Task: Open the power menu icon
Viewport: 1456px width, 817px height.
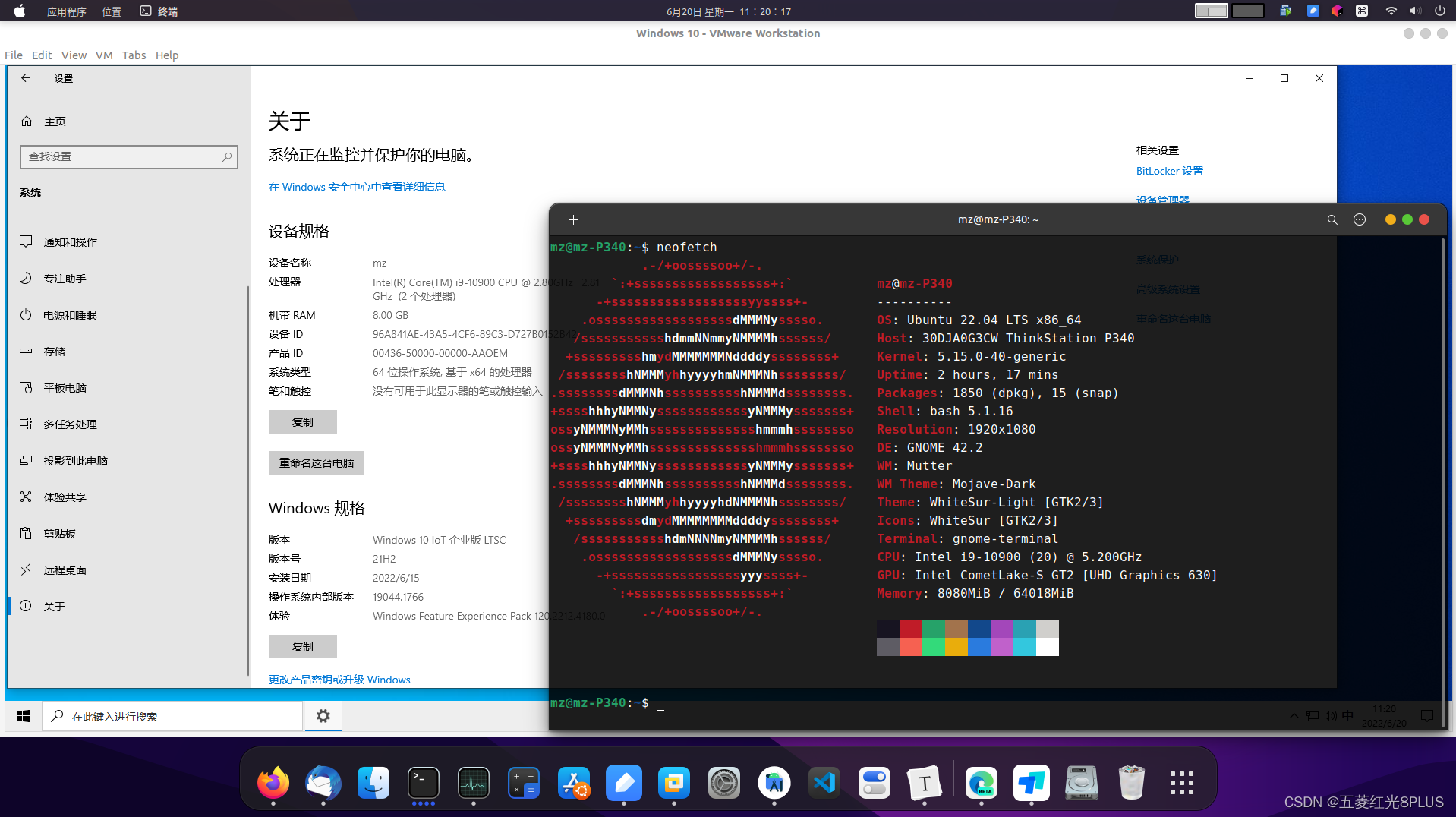Action: [x=1439, y=11]
